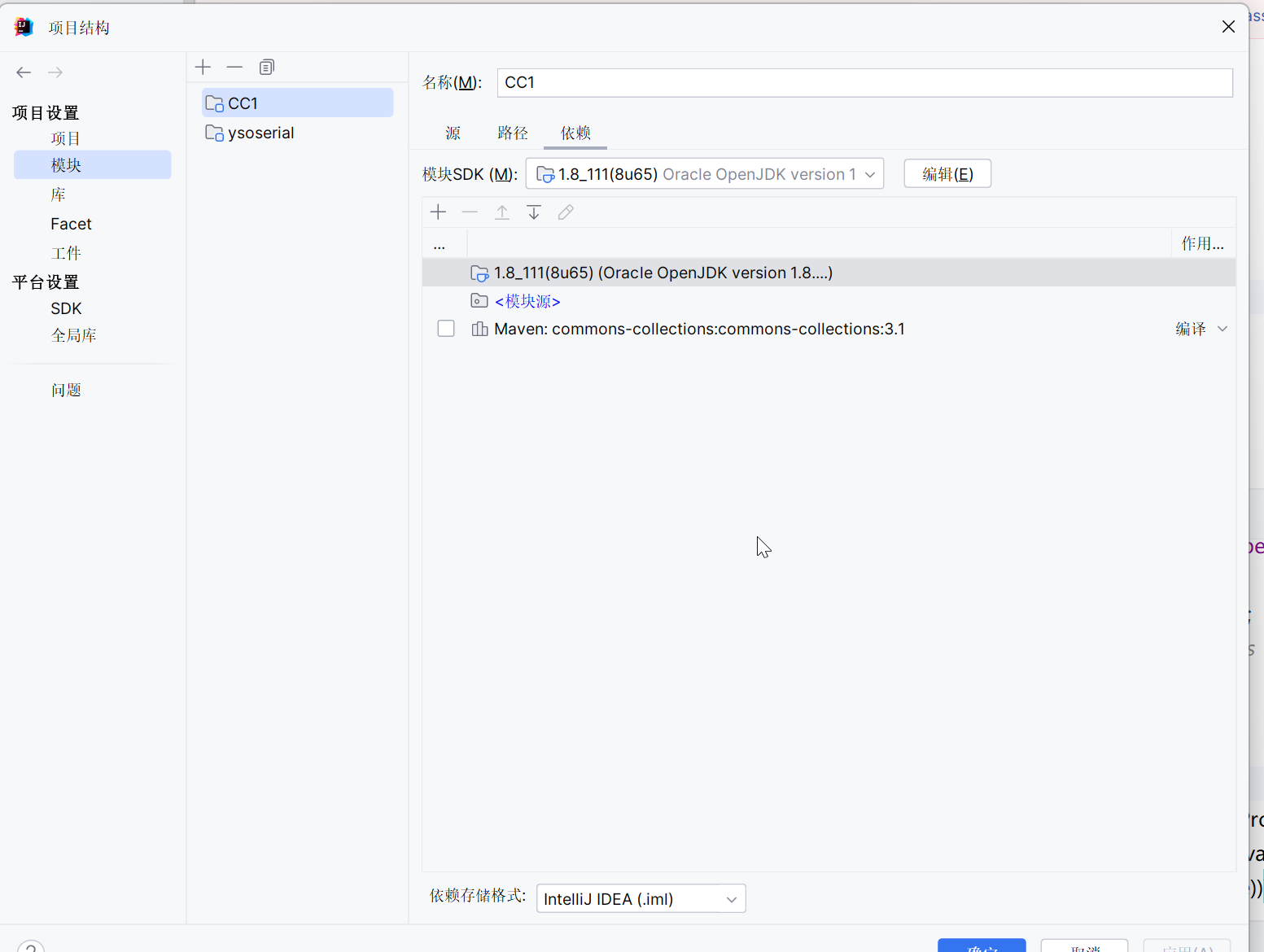Open the dependency storage format dropdown
The height and width of the screenshot is (952, 1264).
pos(641,899)
